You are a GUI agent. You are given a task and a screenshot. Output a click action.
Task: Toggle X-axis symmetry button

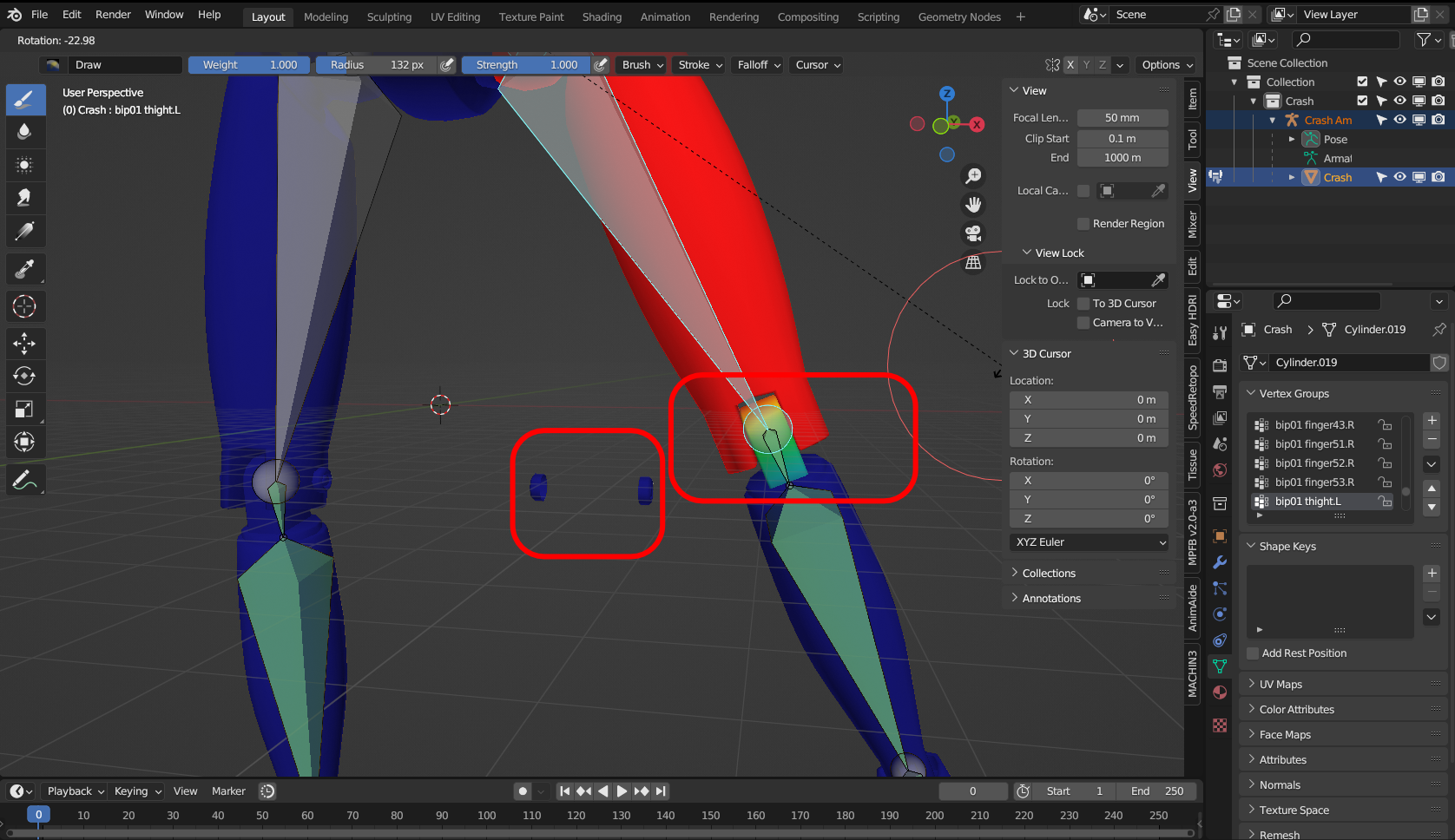coord(1070,65)
